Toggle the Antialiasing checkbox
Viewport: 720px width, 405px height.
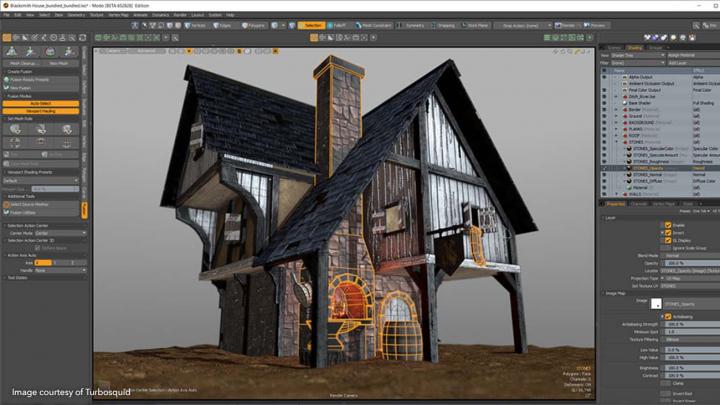[668, 316]
